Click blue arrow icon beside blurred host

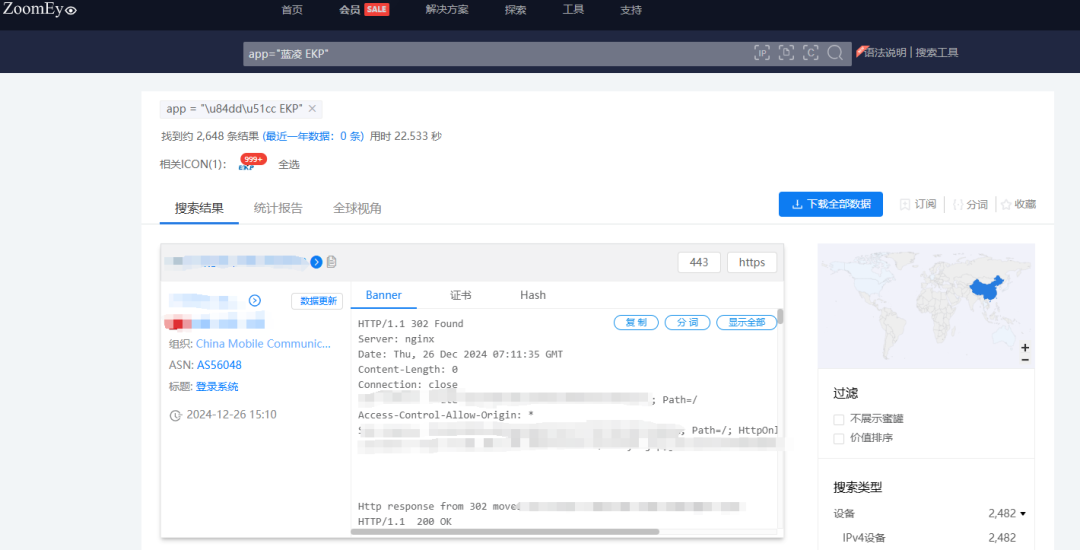coord(316,262)
